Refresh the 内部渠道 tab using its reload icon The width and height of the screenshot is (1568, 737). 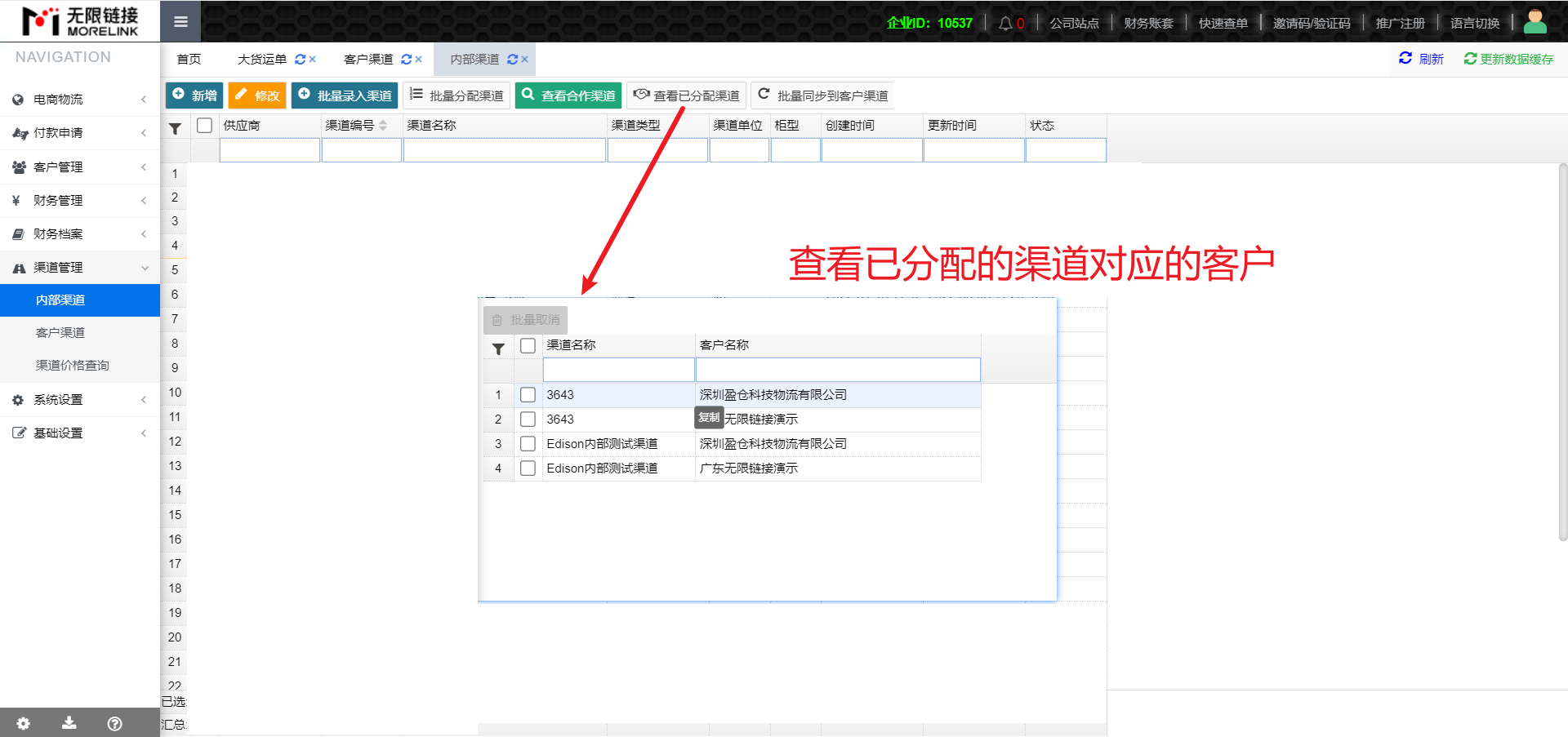(513, 59)
